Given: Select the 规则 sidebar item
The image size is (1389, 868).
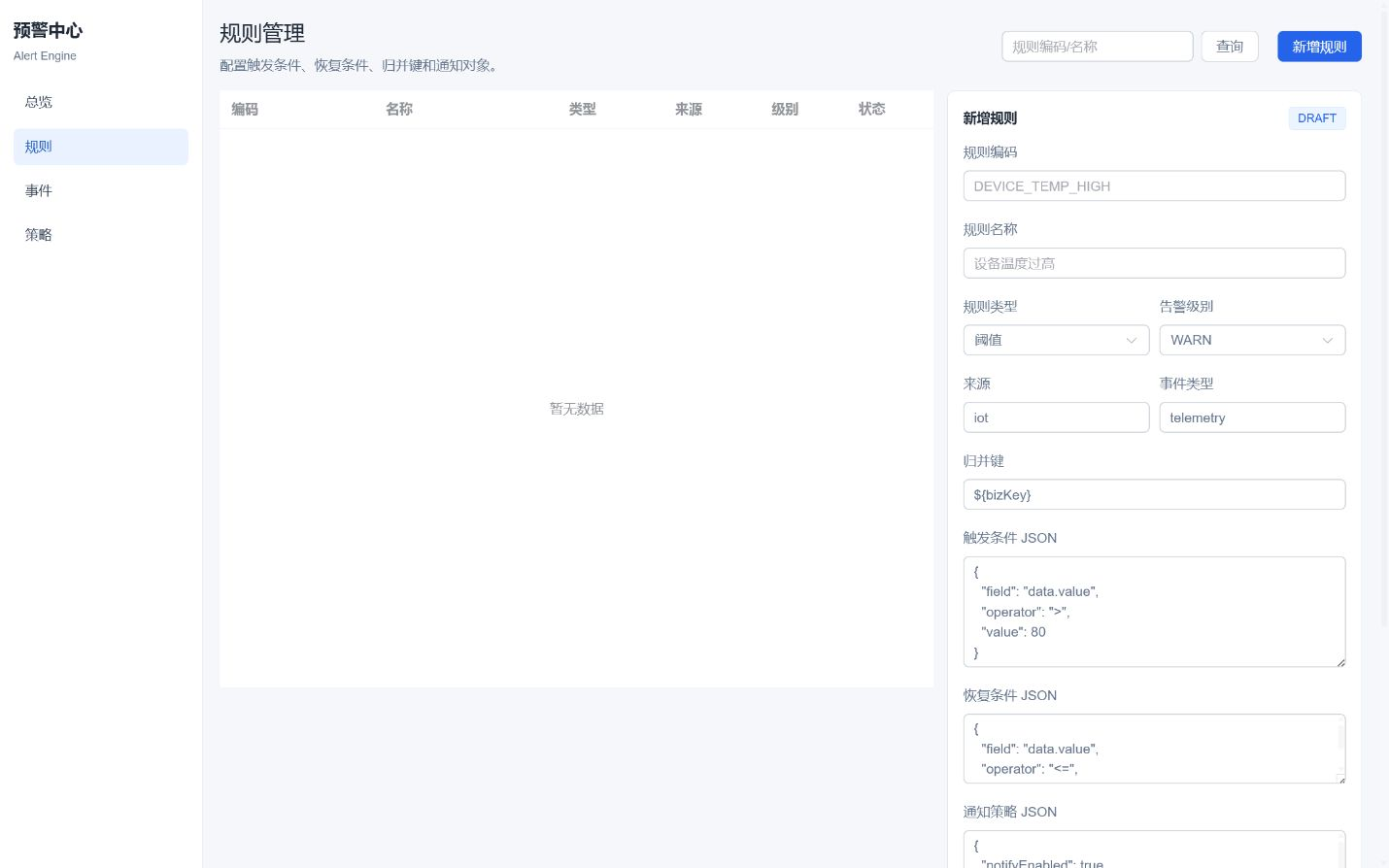Looking at the screenshot, I should pyautogui.click(x=101, y=147).
